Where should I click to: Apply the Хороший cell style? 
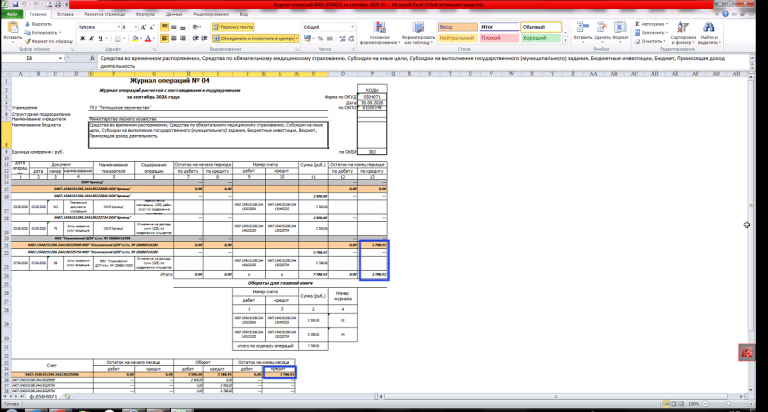(541, 38)
